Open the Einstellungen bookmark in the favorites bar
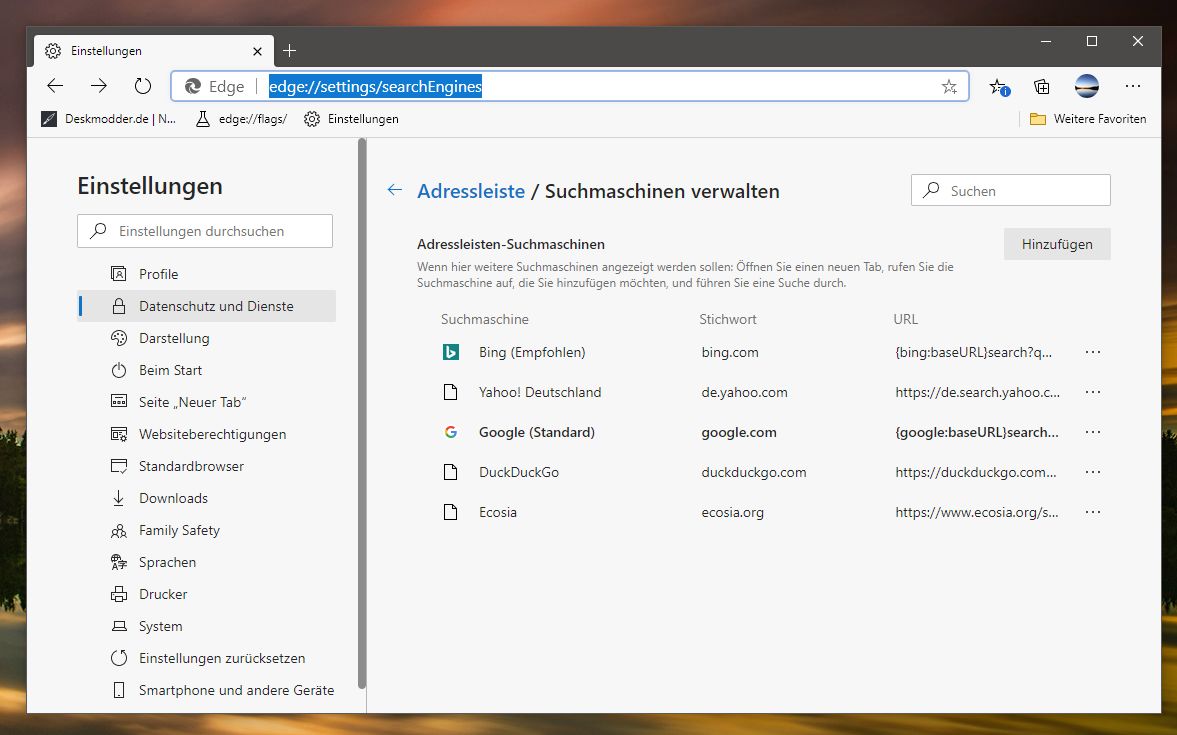The height and width of the screenshot is (735, 1177). [x=351, y=119]
